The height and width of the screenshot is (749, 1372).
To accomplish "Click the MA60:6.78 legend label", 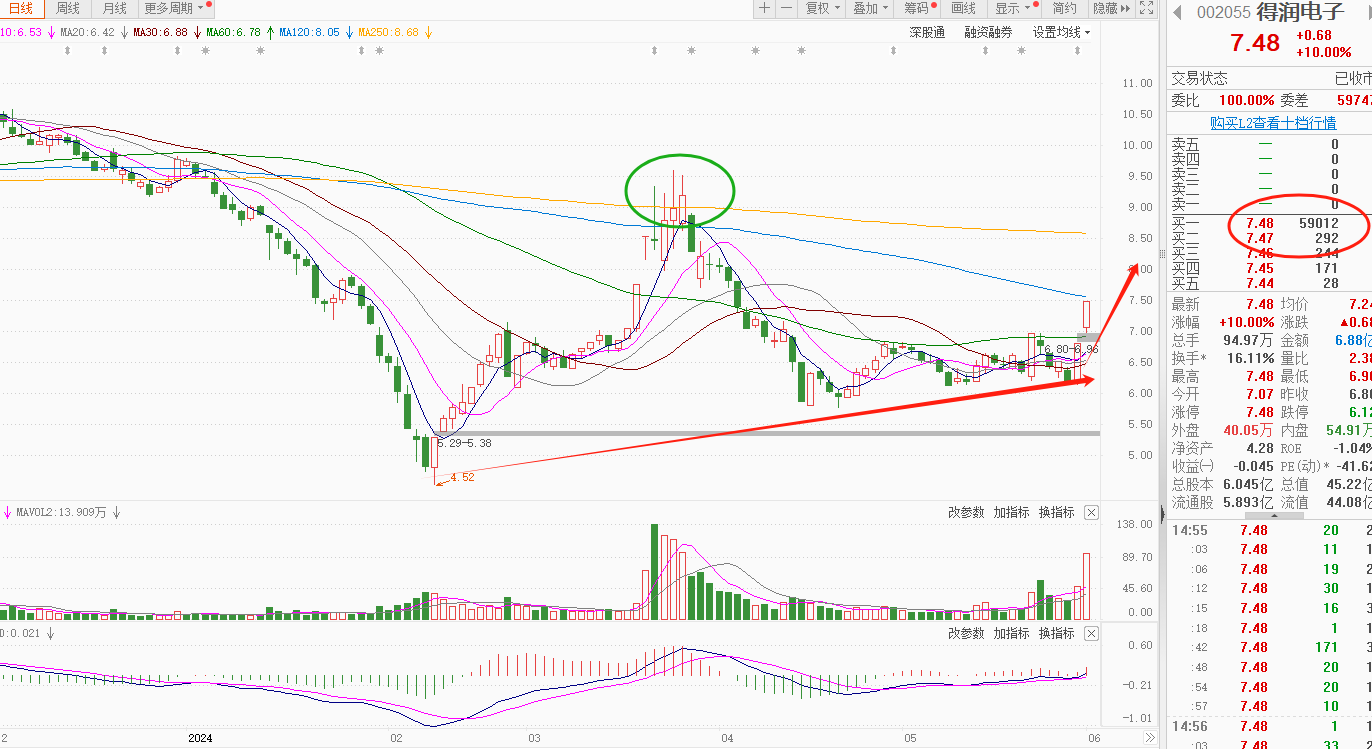I will point(234,32).
